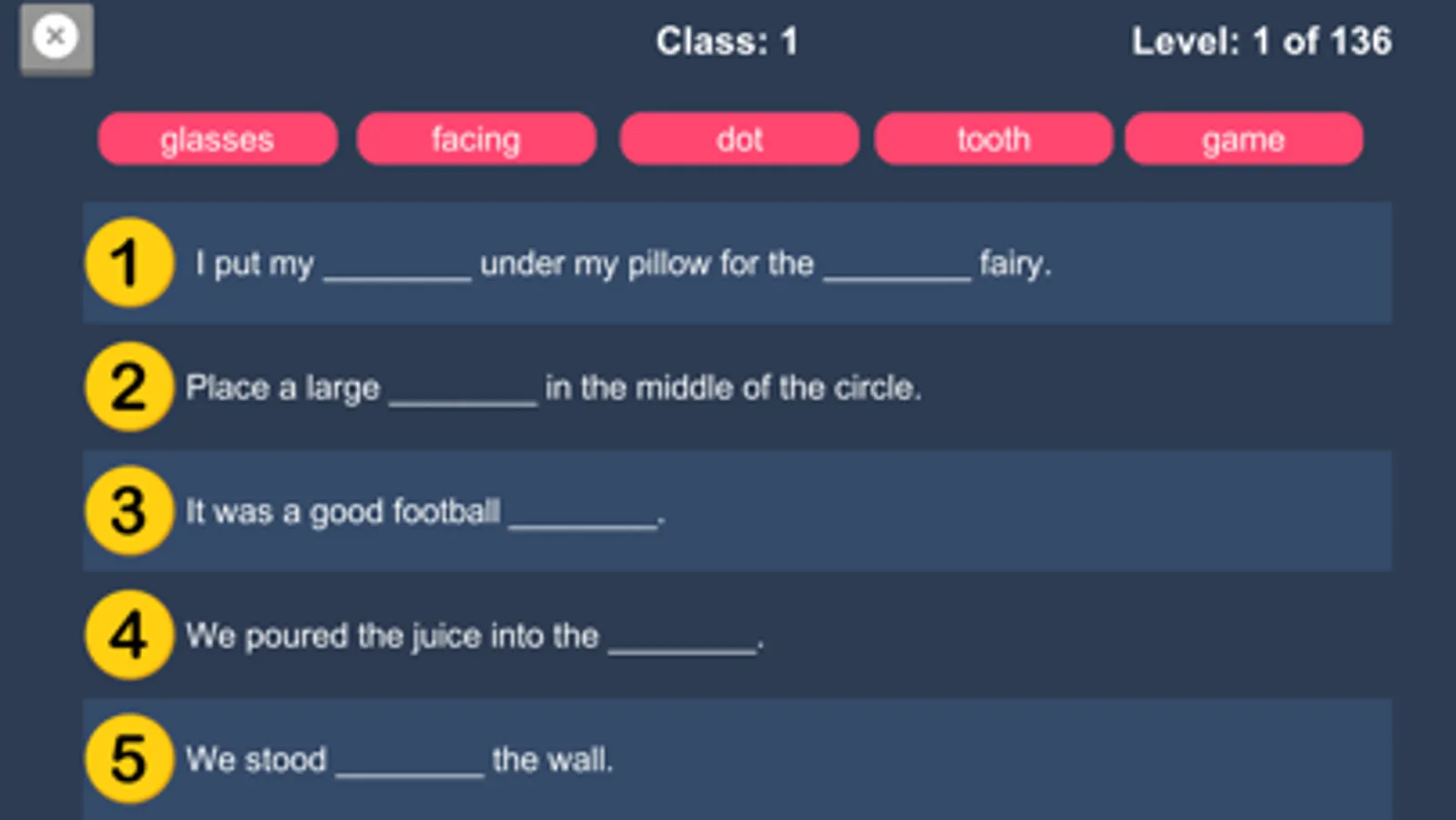Click the 'Level: 1 of 136' label

click(x=1261, y=41)
